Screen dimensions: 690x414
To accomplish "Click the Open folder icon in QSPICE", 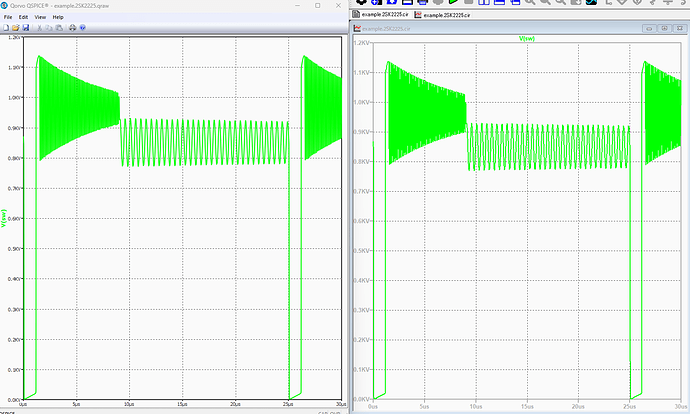I will tap(14, 27).
